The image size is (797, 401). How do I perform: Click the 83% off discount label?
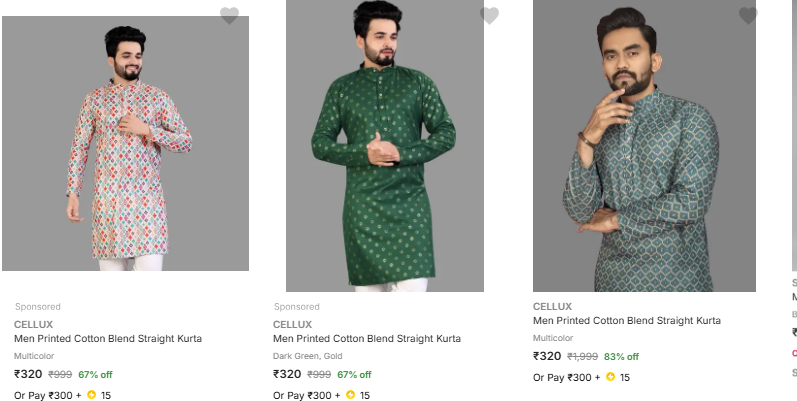coord(621,357)
